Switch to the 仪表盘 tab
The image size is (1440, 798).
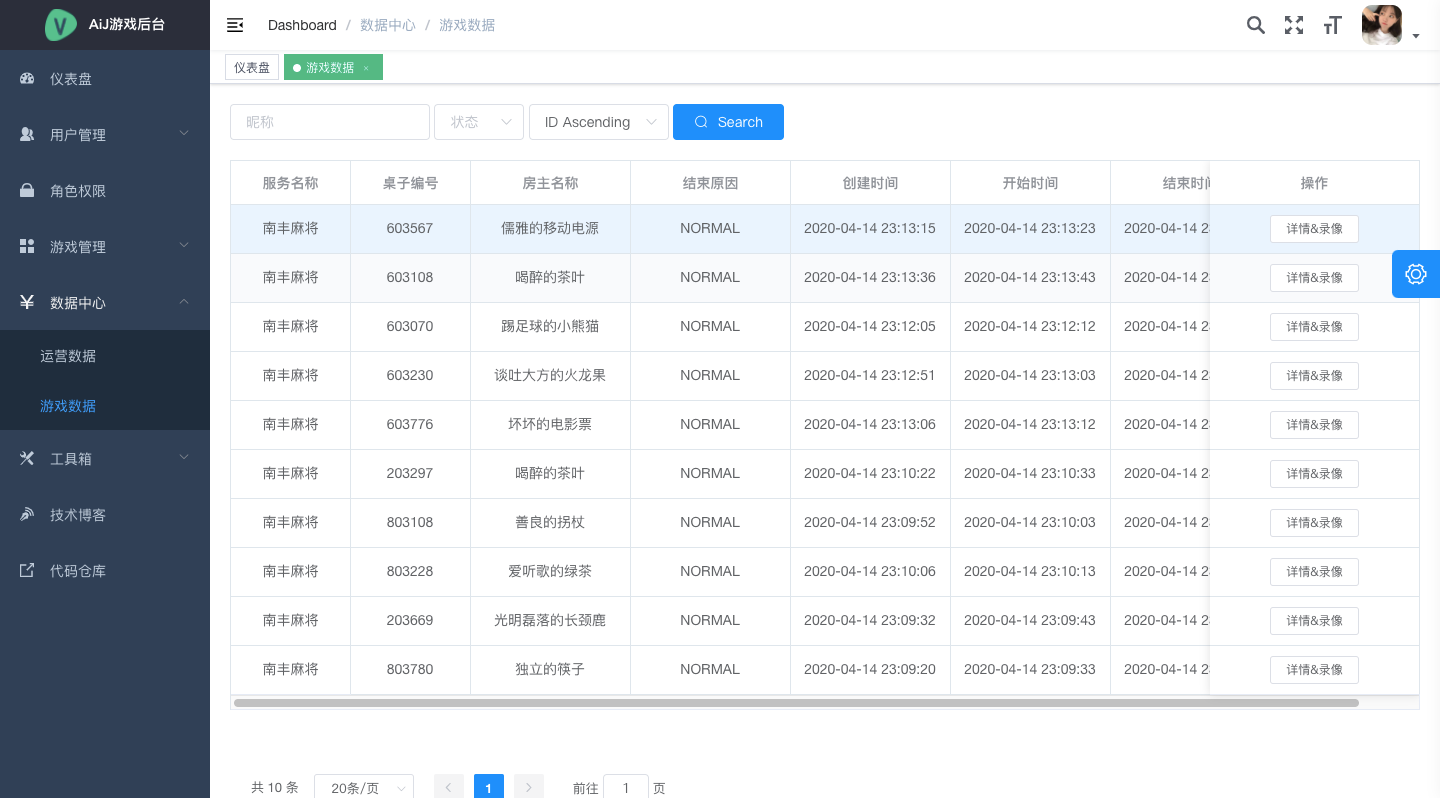point(252,68)
